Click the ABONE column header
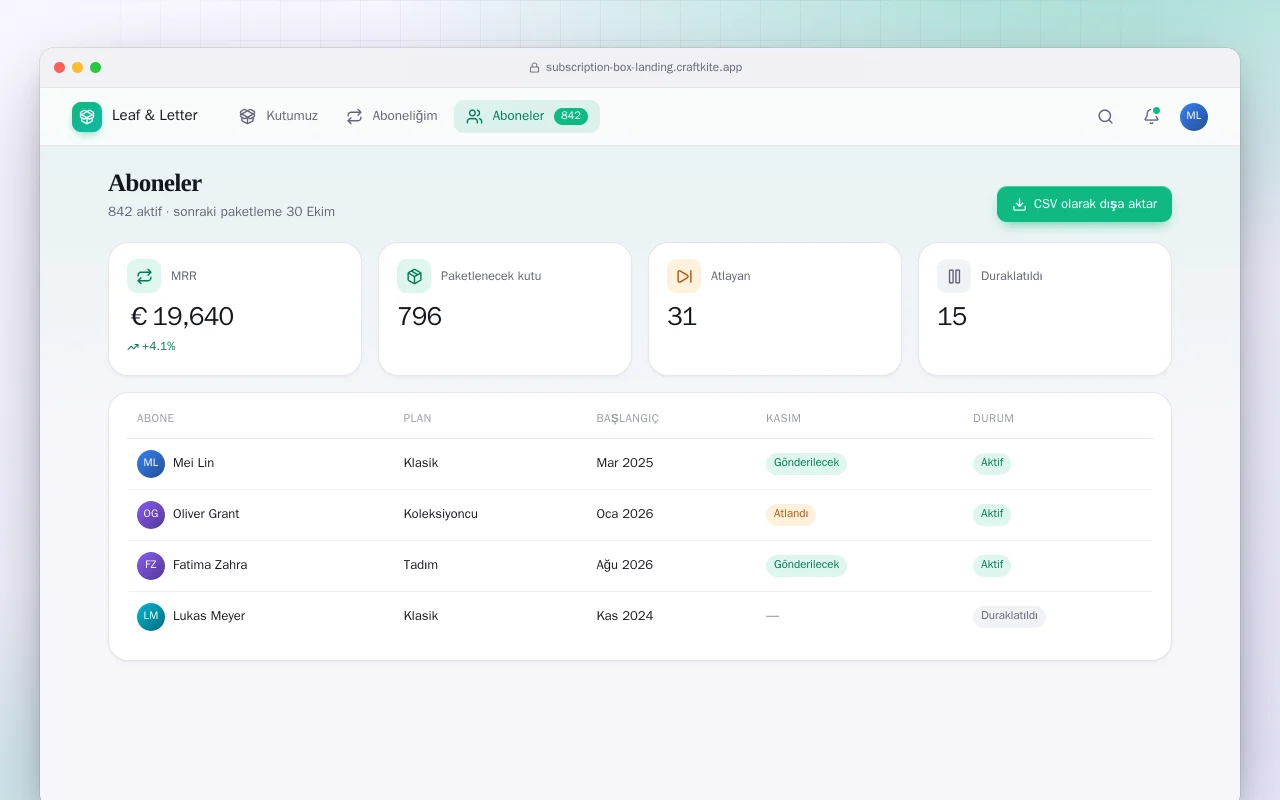1280x800 pixels. click(155, 419)
